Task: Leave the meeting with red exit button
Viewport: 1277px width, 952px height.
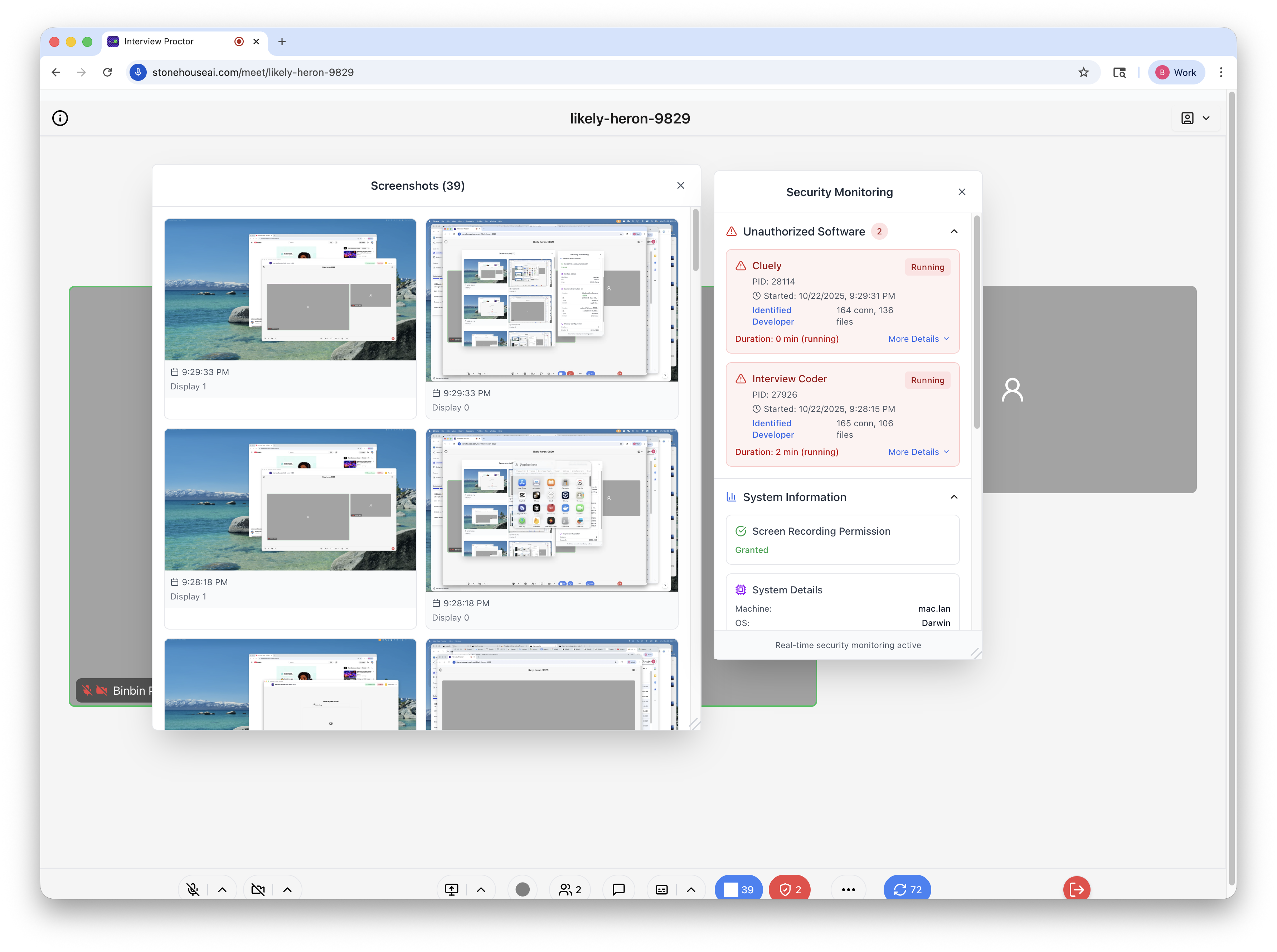Action: (1076, 889)
